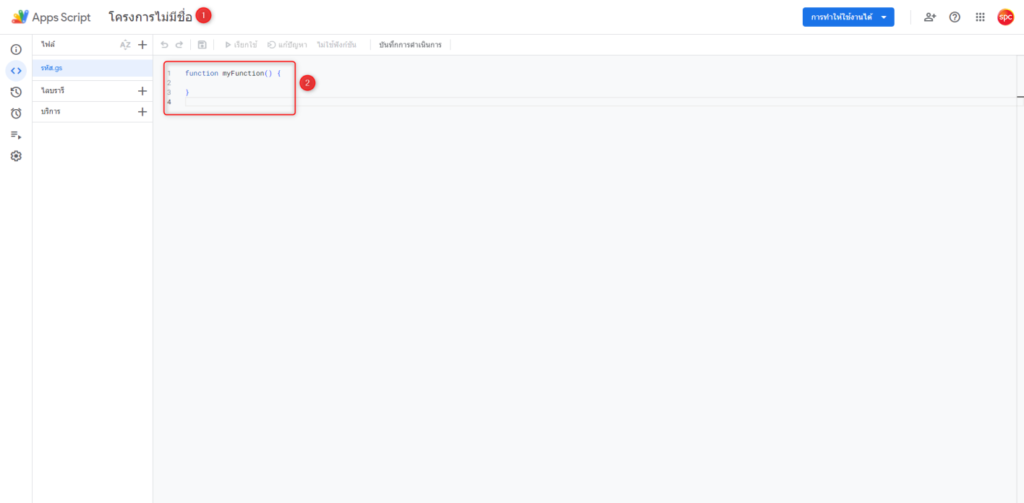Open the Executions list icon
The height and width of the screenshot is (503, 1024).
[16, 135]
